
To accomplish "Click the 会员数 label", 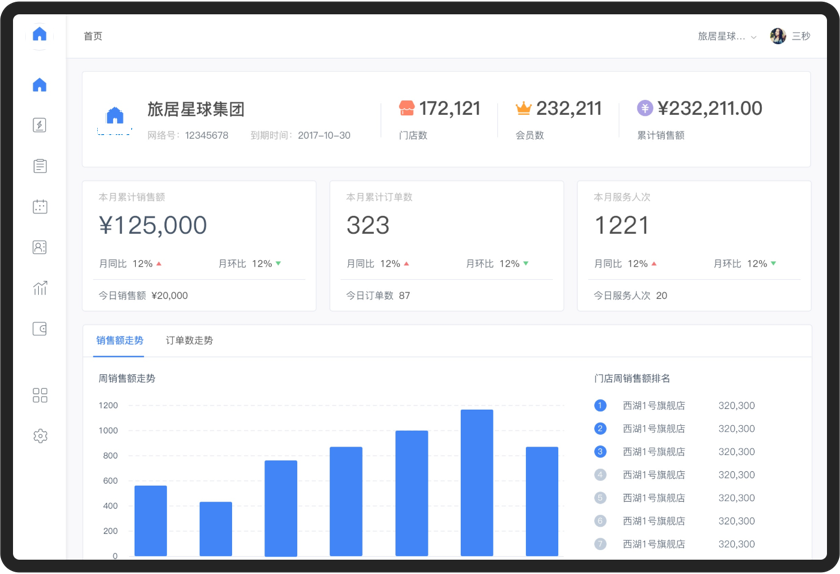I will pos(530,136).
